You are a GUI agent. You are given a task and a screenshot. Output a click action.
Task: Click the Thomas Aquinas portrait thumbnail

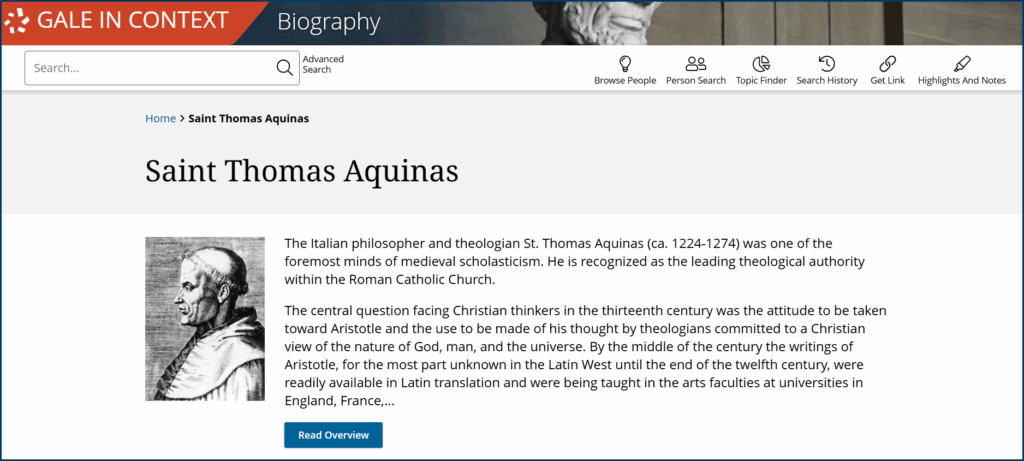pyautogui.click(x=205, y=318)
